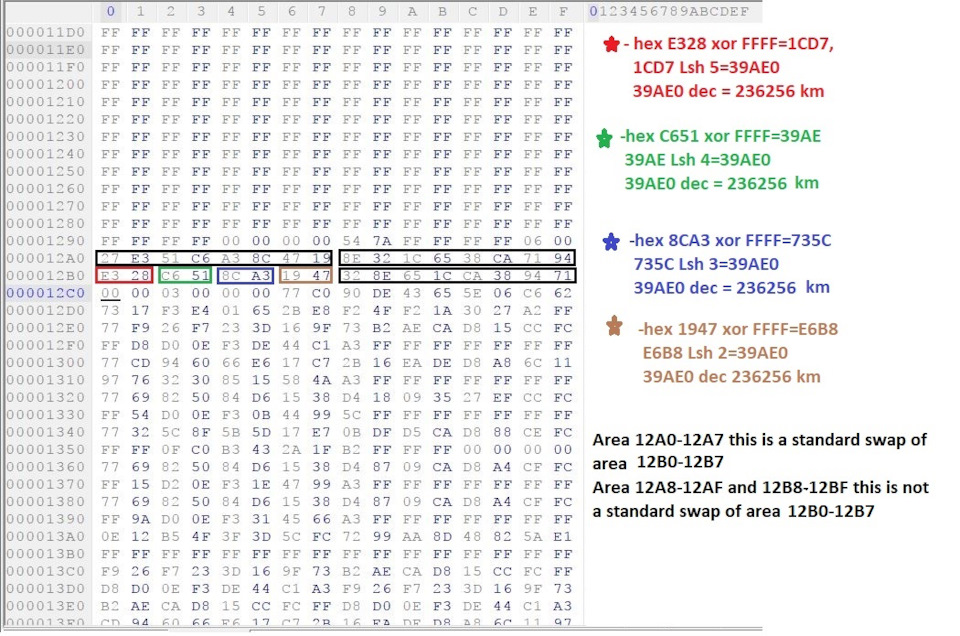960x636 pixels.
Task: Select byte 77 in row 000012C0
Action: click(x=291, y=293)
